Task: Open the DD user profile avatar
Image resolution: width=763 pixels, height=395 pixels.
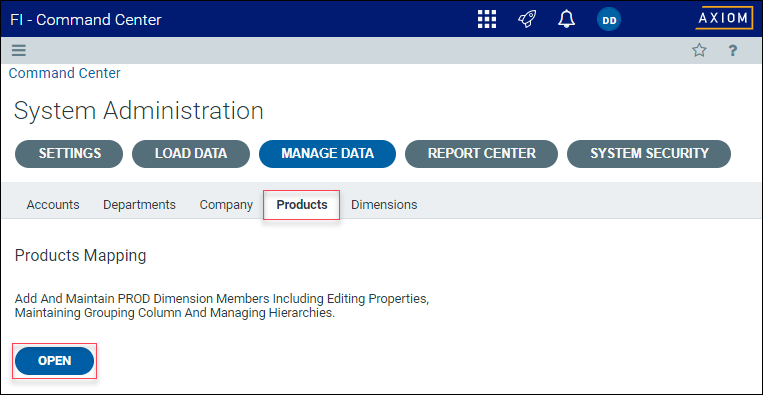Action: click(609, 20)
